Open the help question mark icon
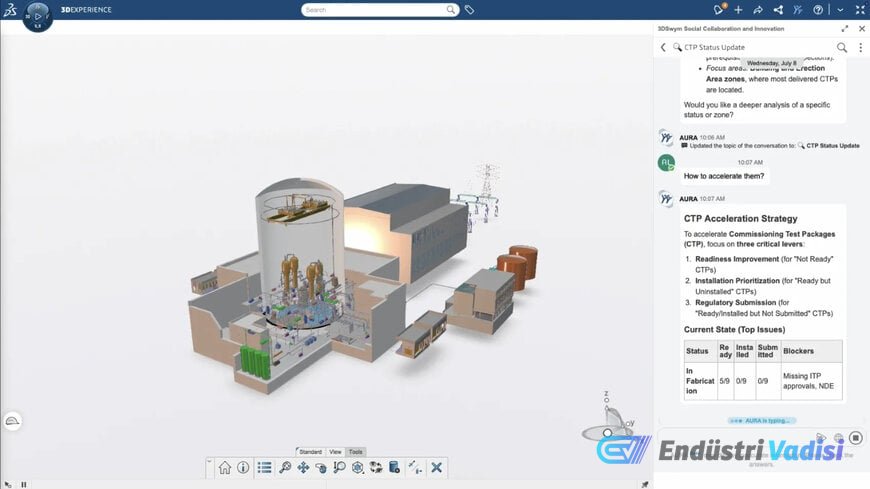 click(818, 9)
